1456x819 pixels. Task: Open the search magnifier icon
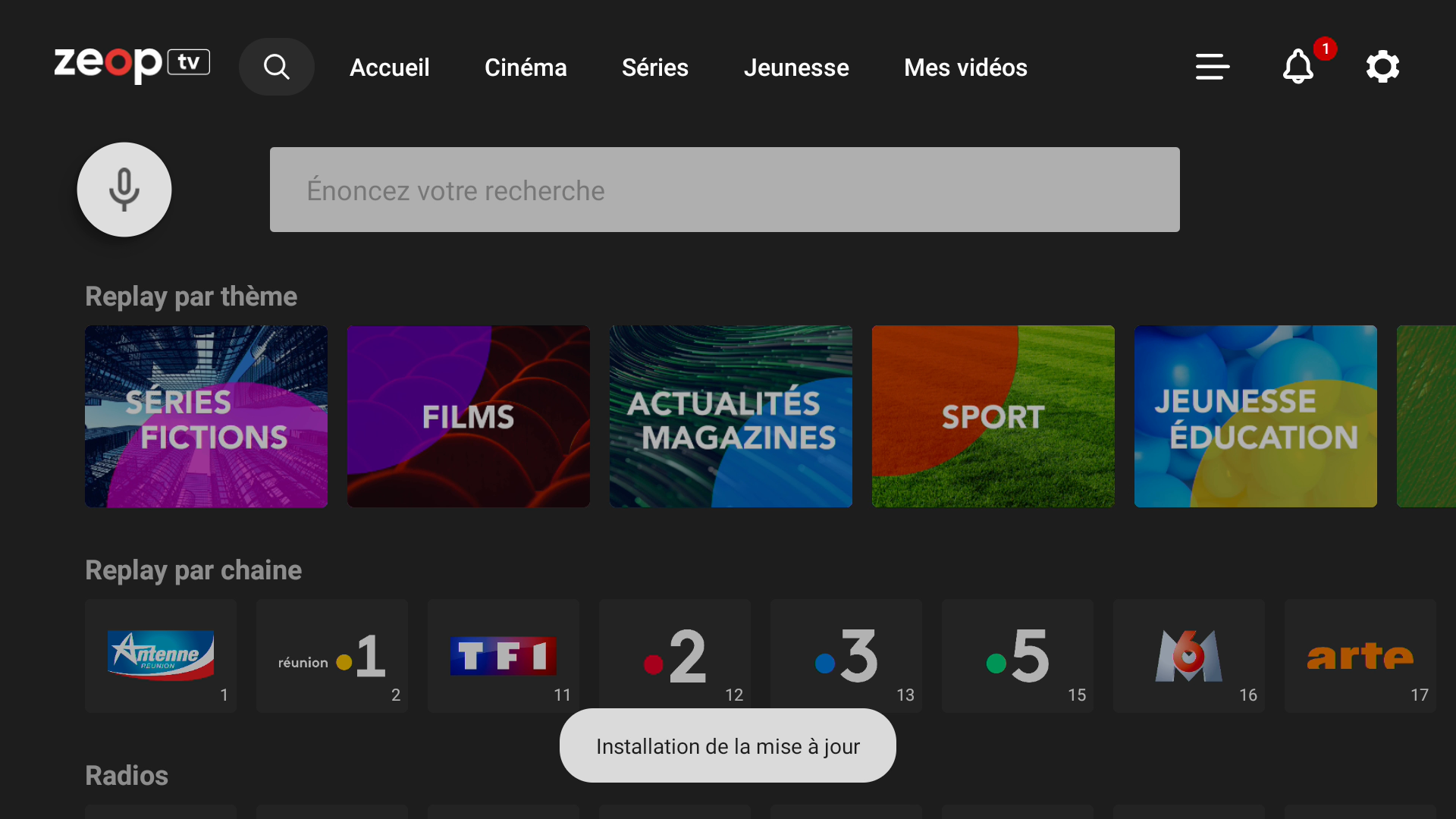(276, 67)
